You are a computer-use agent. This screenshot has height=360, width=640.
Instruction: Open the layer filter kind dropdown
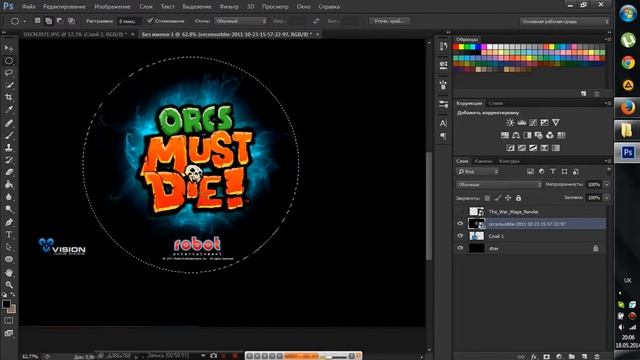(478, 172)
